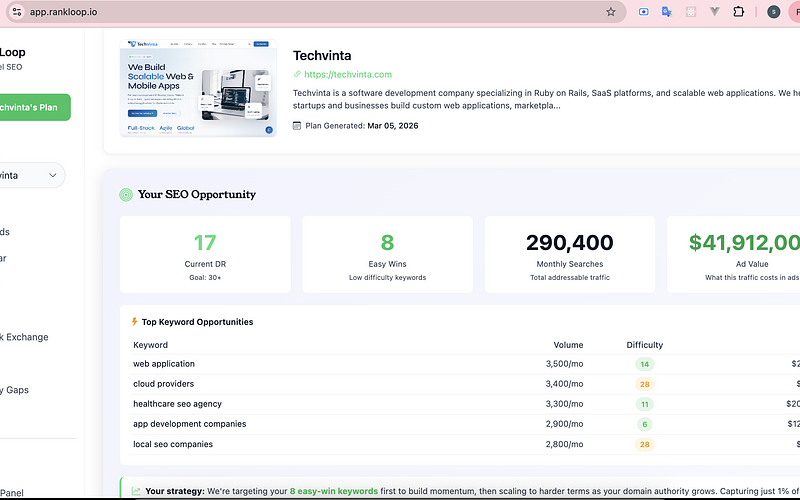Visit the https://techvinta.com link

pyautogui.click(x=348, y=74)
